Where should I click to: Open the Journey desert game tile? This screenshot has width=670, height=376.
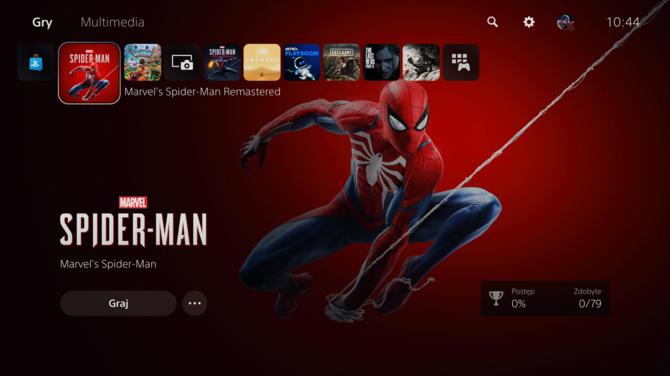262,62
